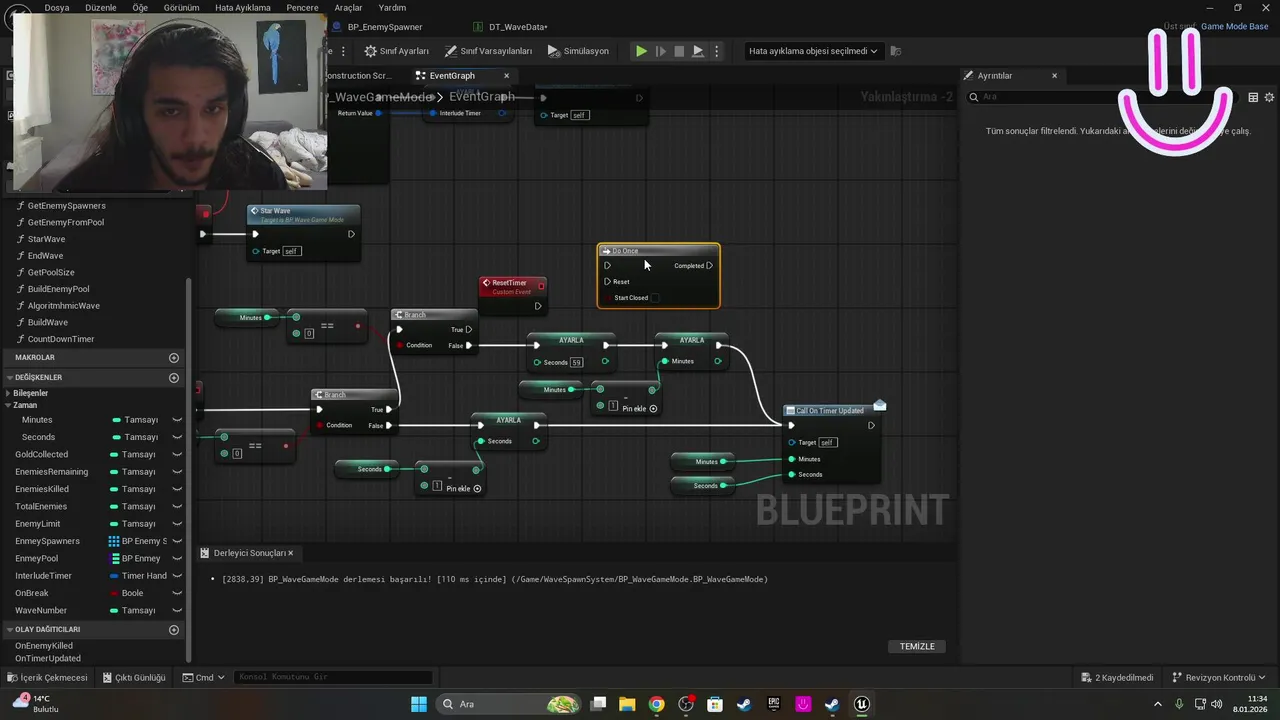Select the OnTimerUpdated event dispatcher
The width and height of the screenshot is (1280, 720).
coord(48,659)
